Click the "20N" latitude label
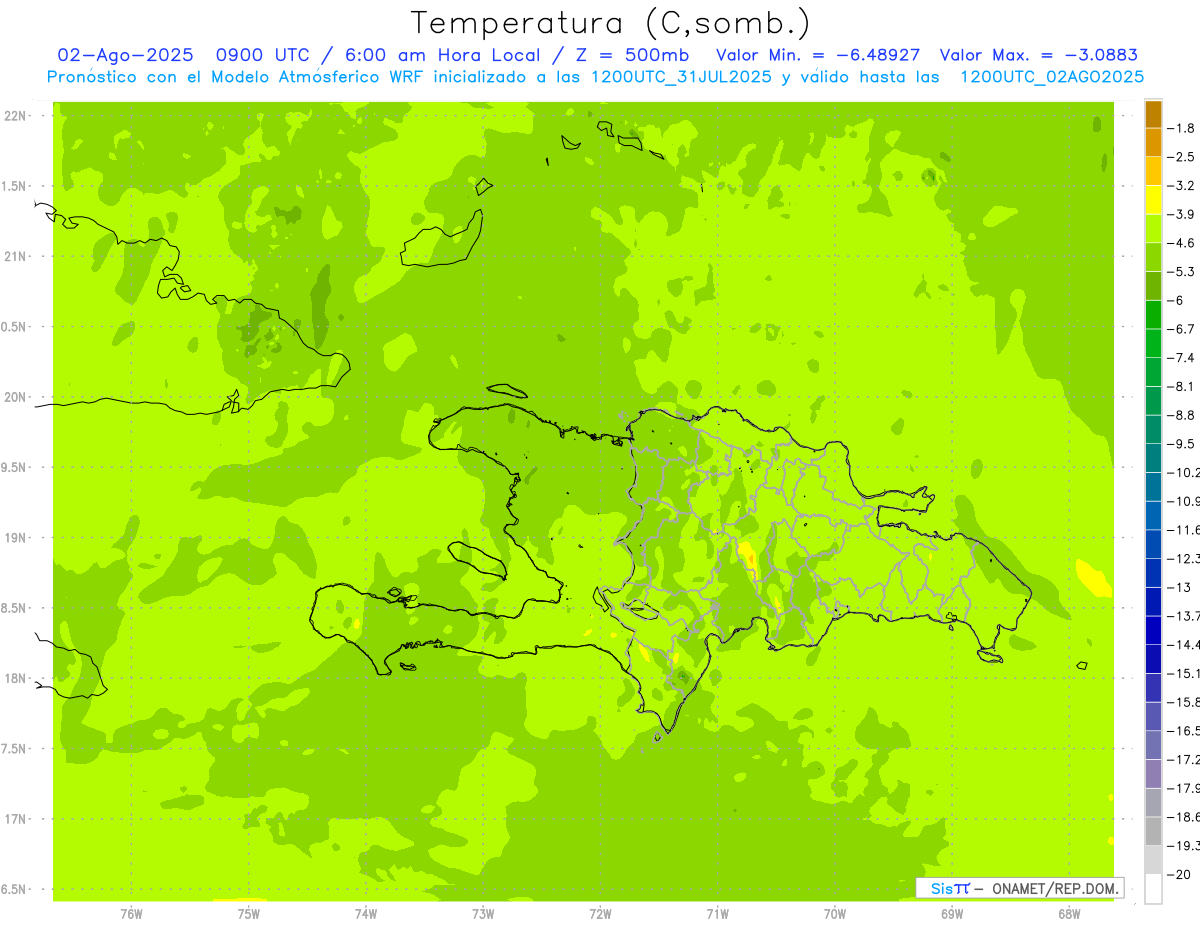The image size is (1200, 927). pyautogui.click(x=14, y=397)
